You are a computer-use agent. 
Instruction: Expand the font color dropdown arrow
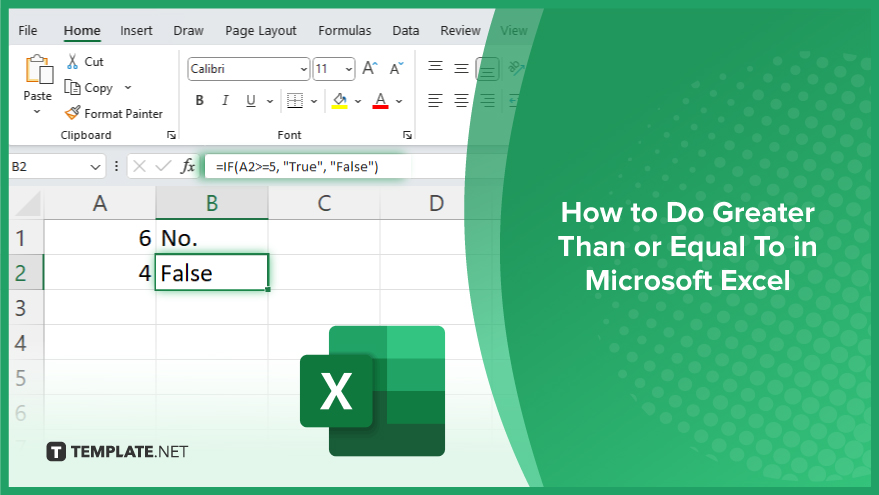(x=399, y=101)
